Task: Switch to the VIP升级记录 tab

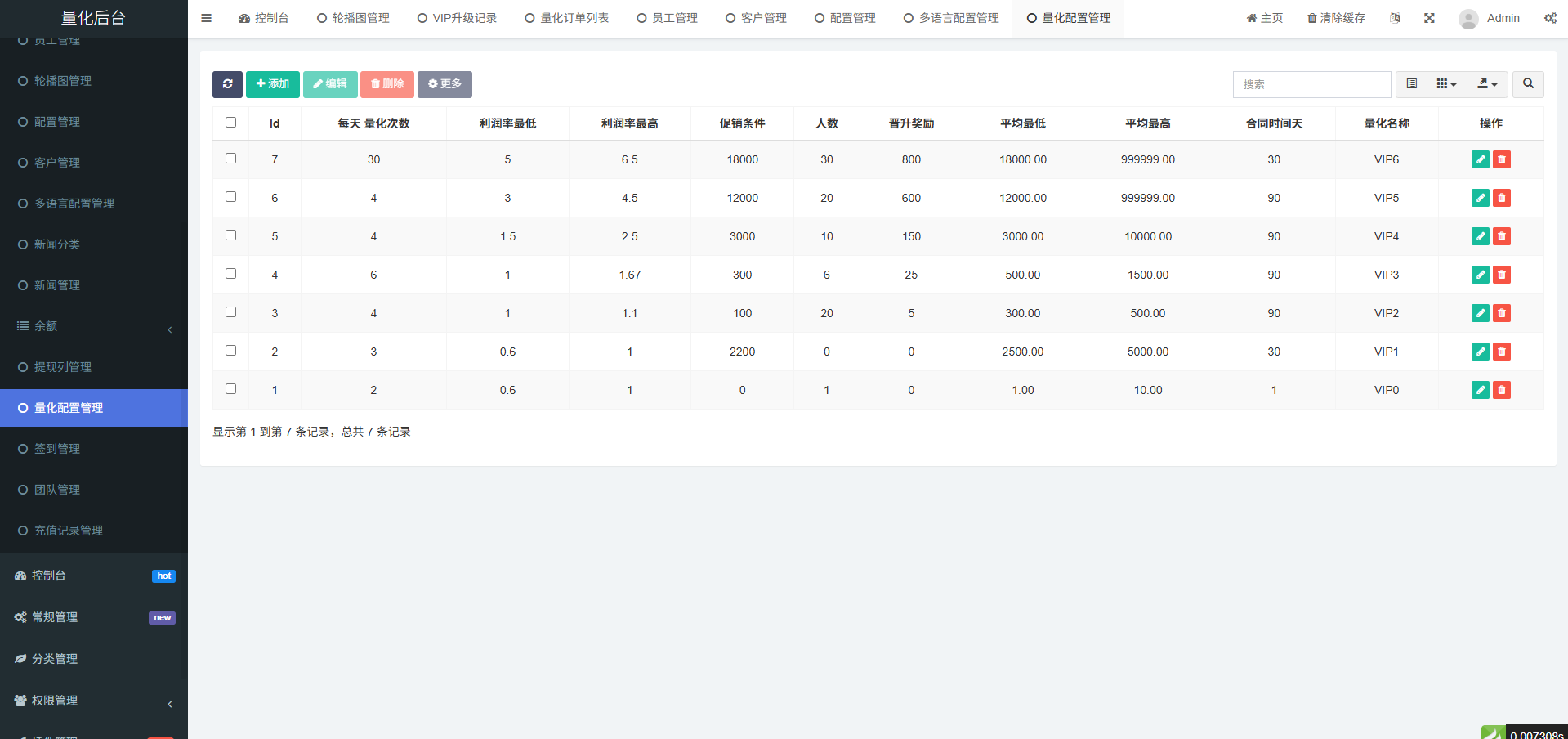Action: tap(457, 18)
